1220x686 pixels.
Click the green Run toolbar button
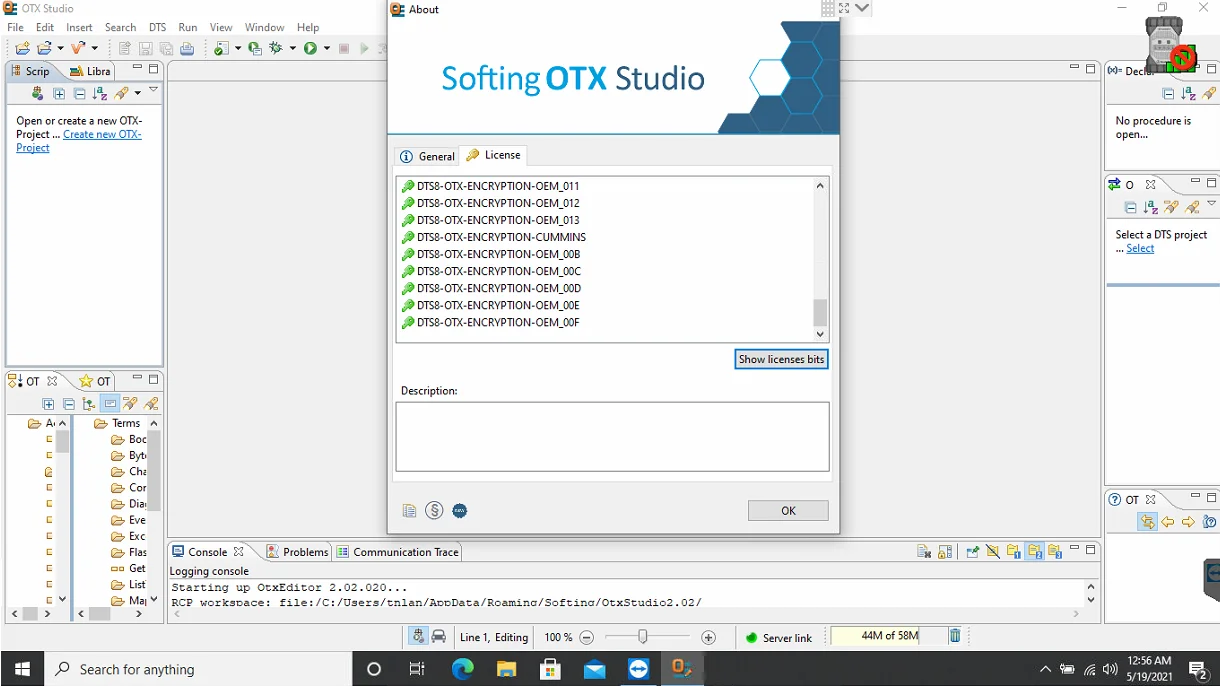(311, 48)
